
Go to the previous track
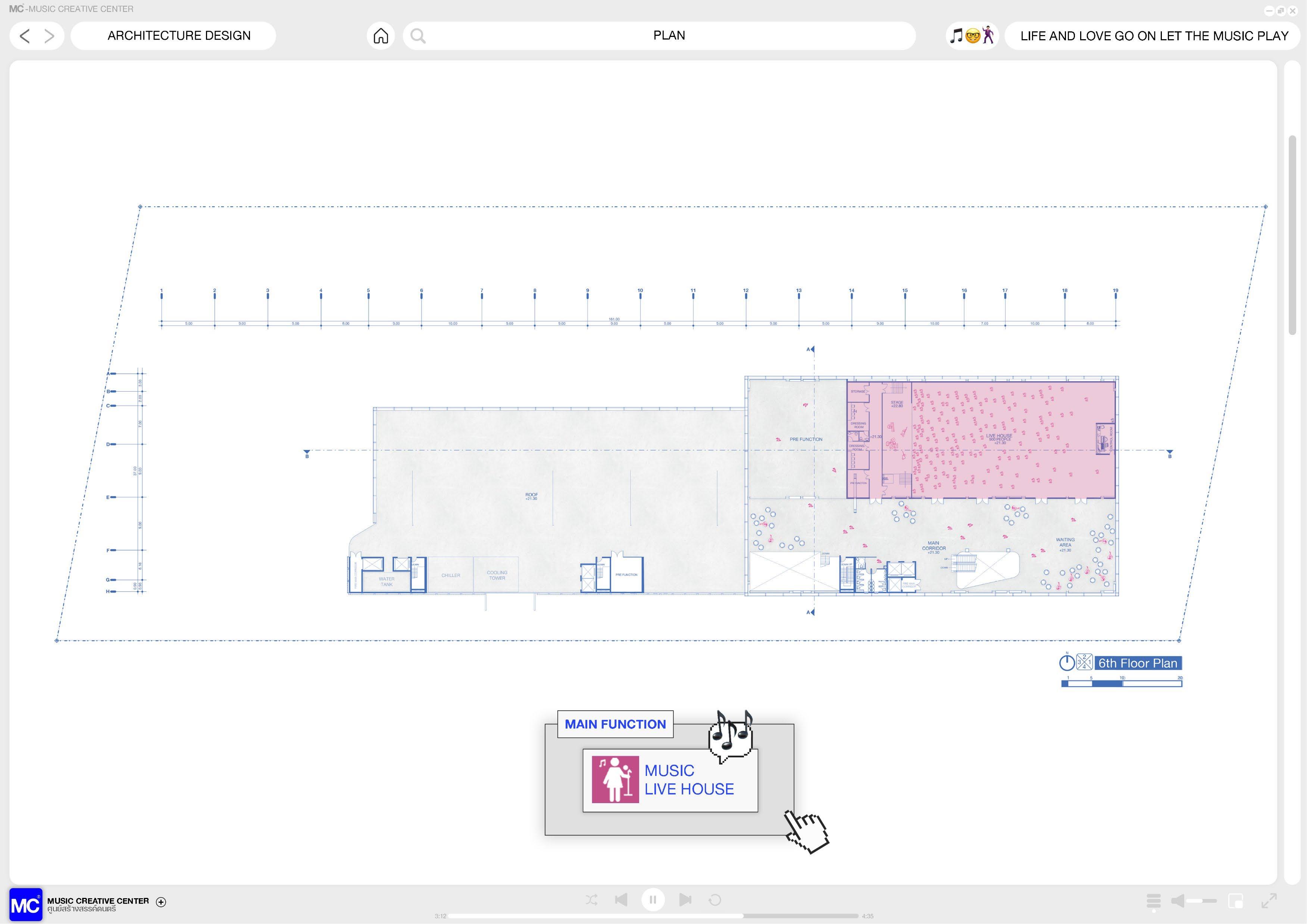[621, 899]
